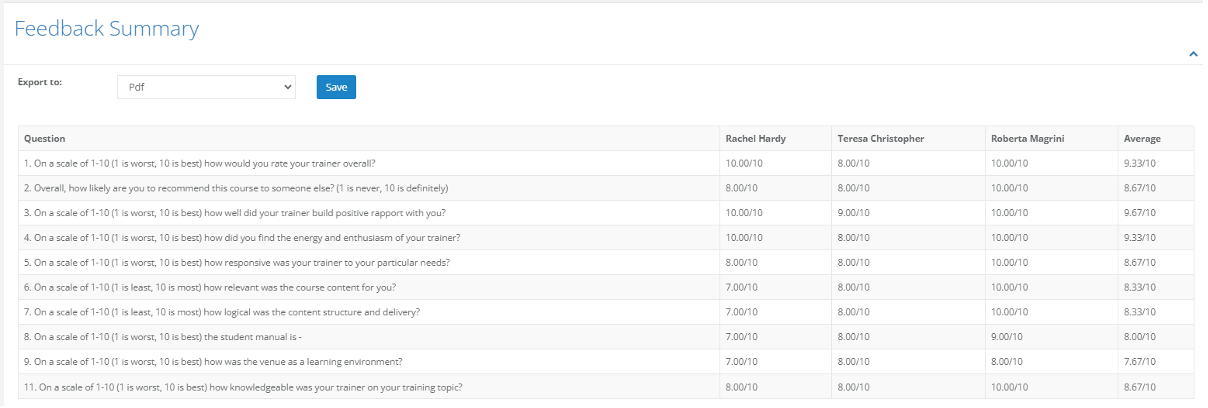Select the Teresa Christopher column header

(880, 138)
